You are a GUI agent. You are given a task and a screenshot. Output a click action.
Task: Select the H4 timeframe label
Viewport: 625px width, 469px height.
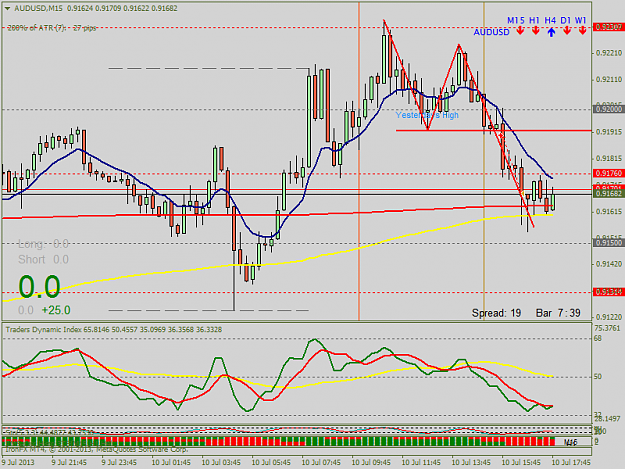[550, 20]
